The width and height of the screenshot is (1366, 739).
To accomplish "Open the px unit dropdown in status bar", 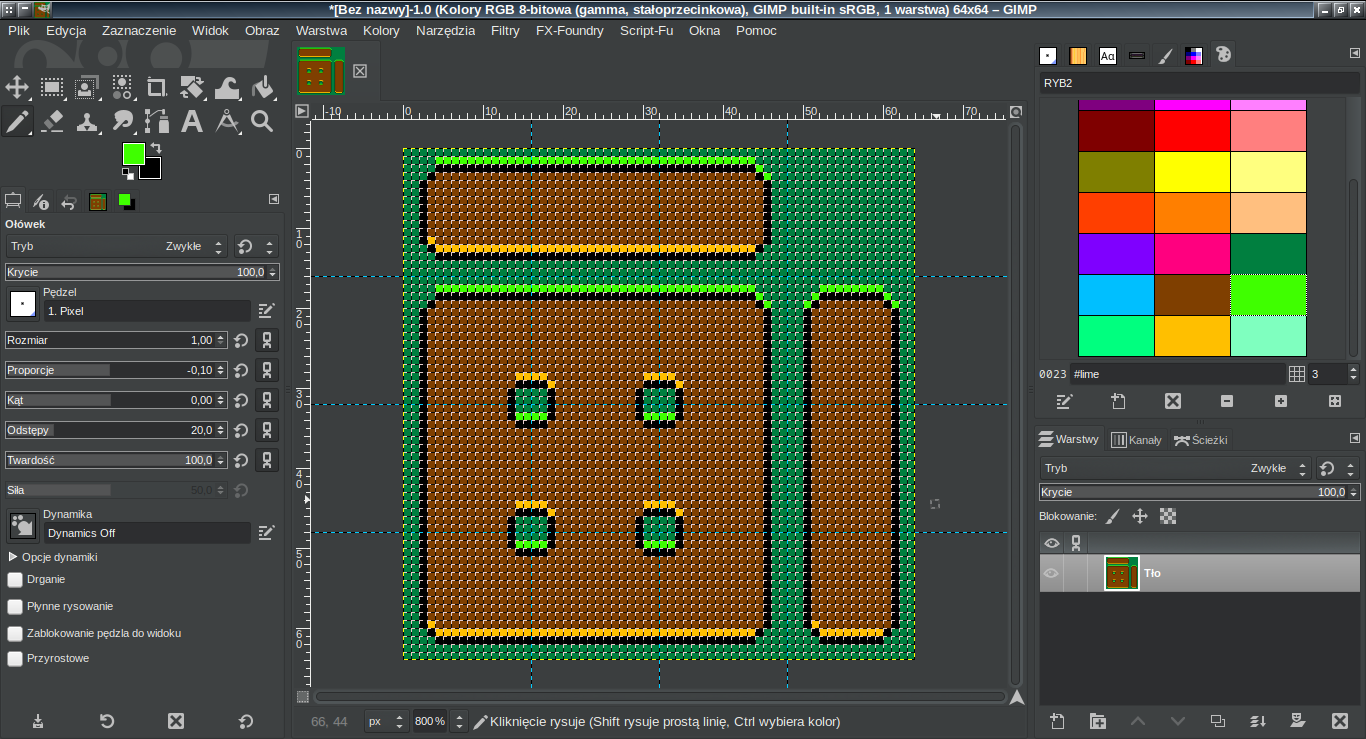I will click(x=385, y=721).
